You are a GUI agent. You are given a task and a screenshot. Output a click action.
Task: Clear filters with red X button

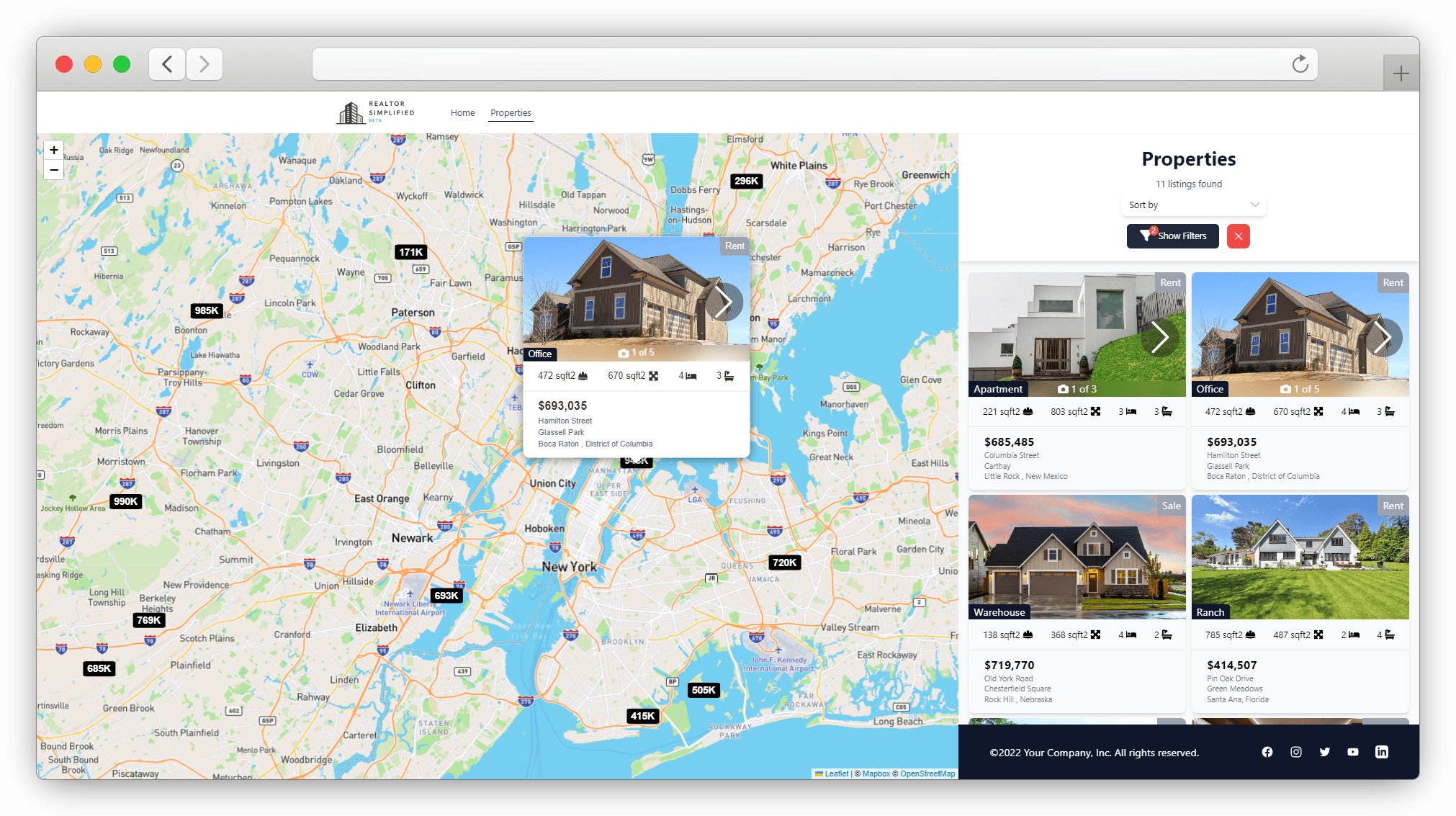(1238, 236)
